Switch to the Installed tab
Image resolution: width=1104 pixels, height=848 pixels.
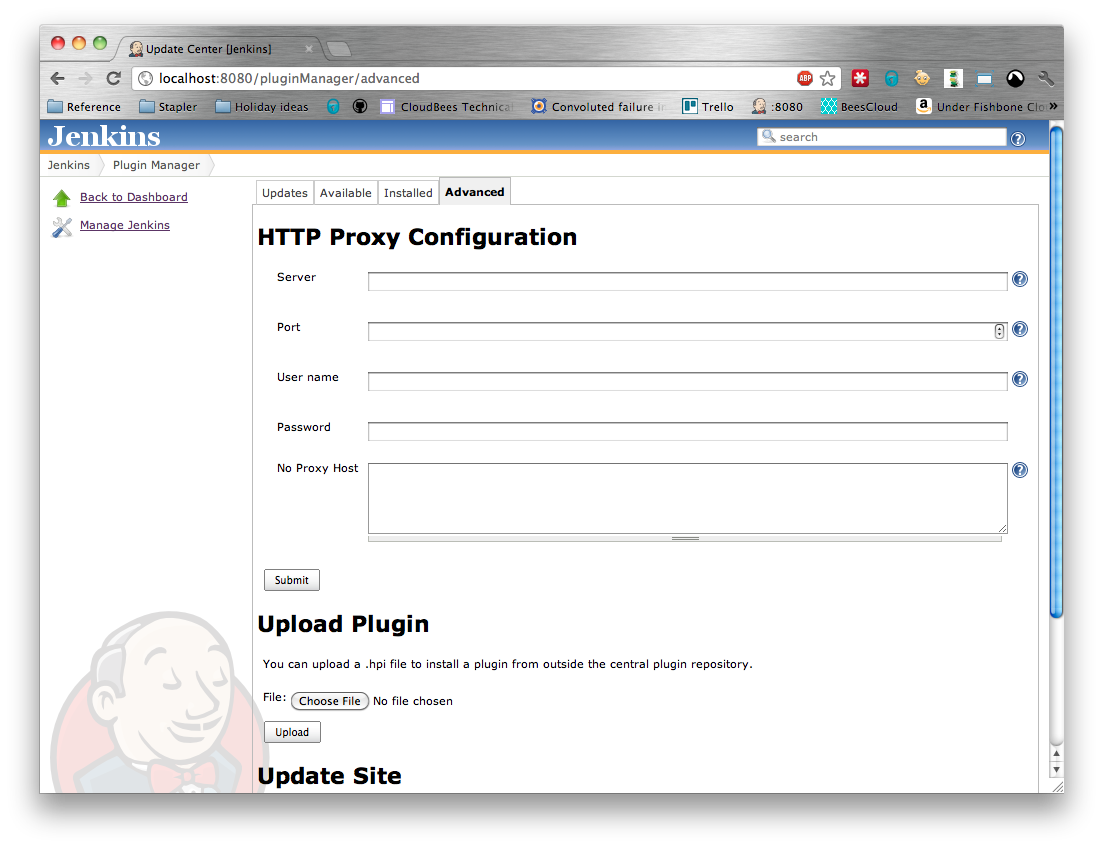(408, 193)
